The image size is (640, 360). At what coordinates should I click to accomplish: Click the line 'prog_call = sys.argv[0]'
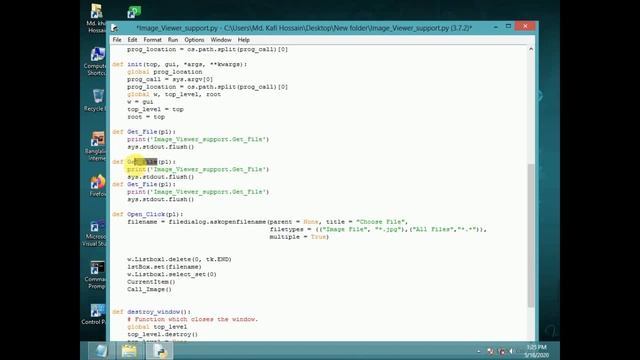(170, 79)
